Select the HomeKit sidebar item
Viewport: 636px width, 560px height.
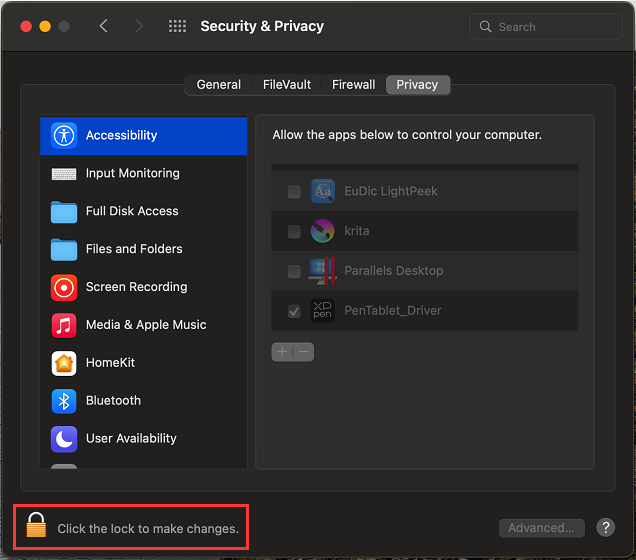pos(110,363)
